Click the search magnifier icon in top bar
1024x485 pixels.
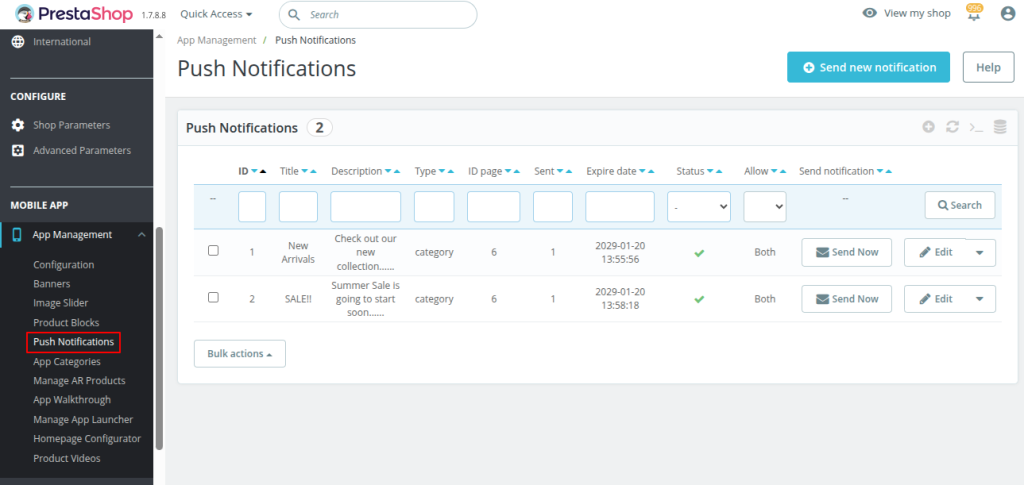294,14
